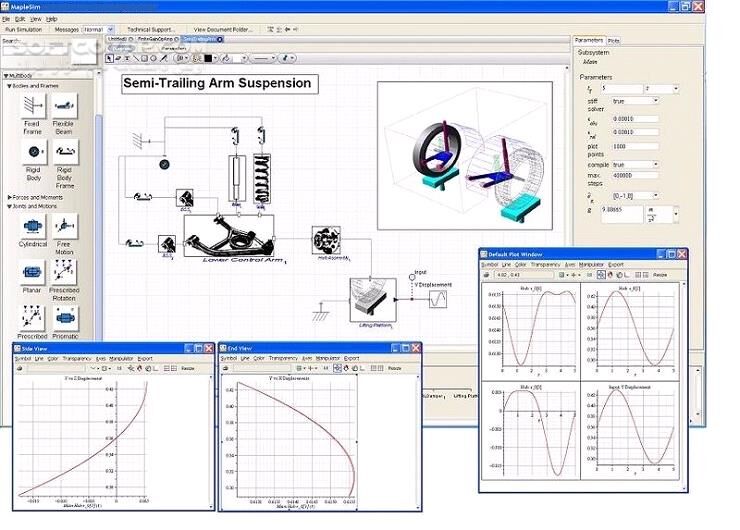Select the Planar joint component
740x530 pixels.
(31, 271)
